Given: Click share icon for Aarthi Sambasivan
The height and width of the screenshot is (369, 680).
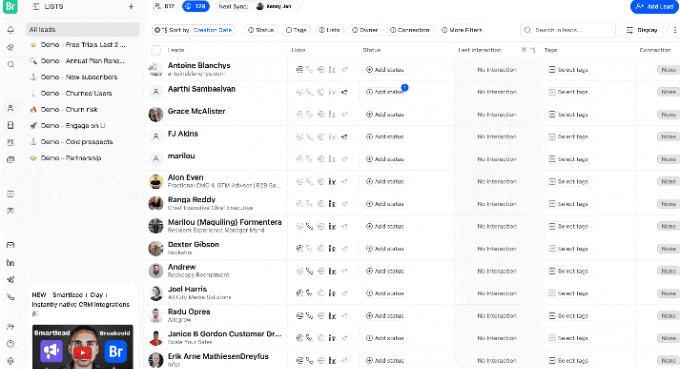Looking at the screenshot, I should point(344,92).
